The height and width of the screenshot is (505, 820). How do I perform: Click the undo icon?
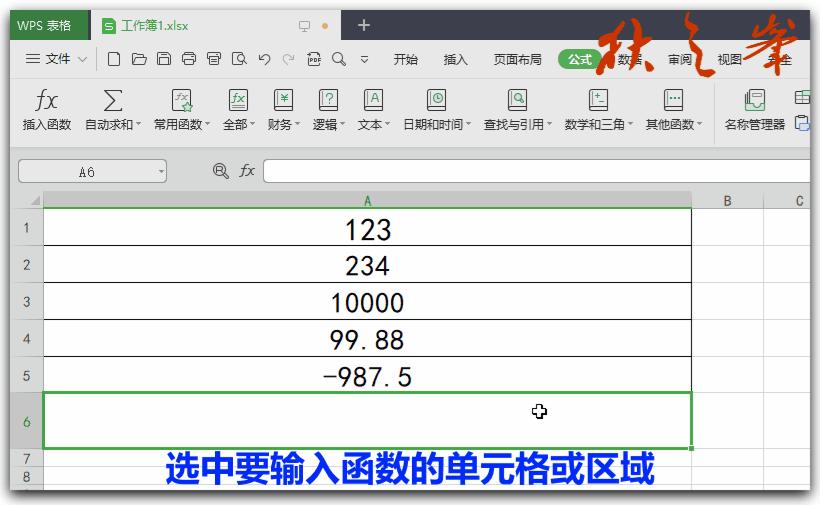pos(264,59)
